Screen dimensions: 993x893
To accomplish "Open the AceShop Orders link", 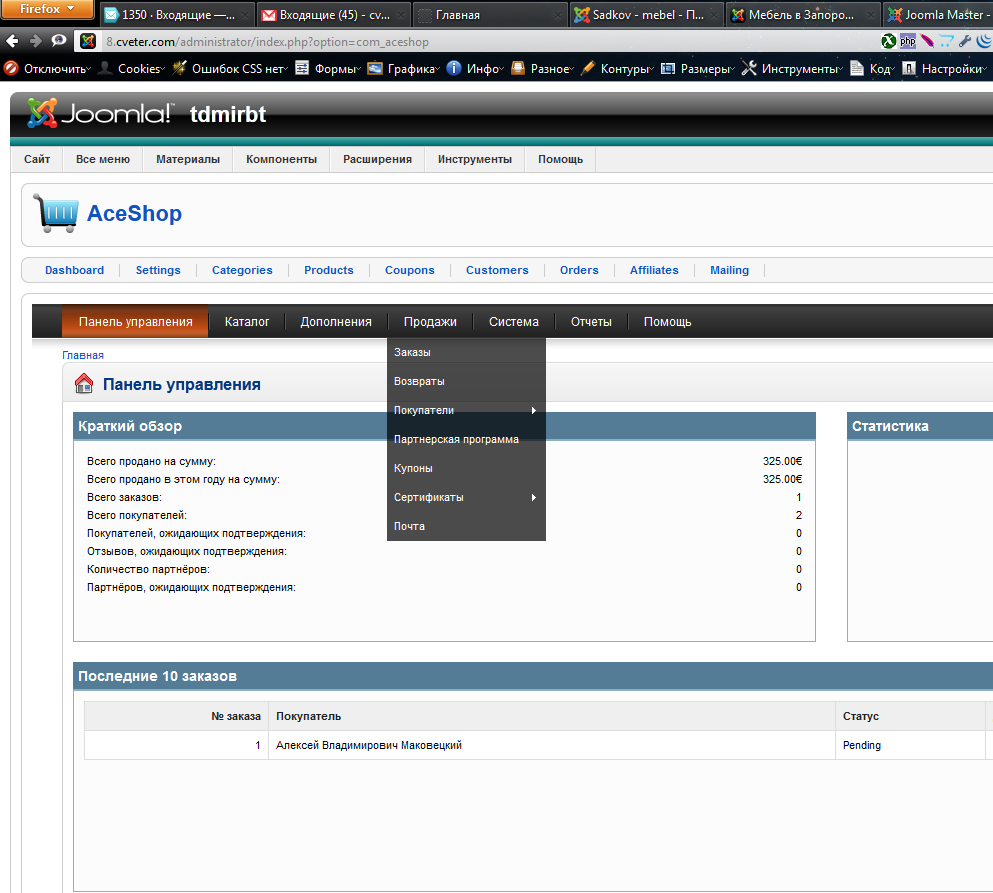I will [579, 270].
